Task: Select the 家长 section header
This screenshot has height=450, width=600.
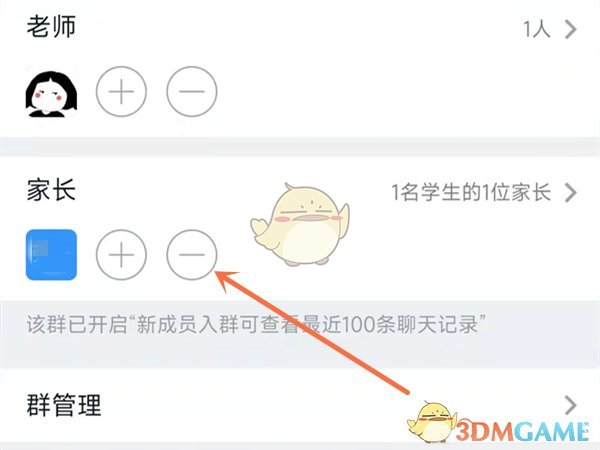Action: (x=51, y=190)
